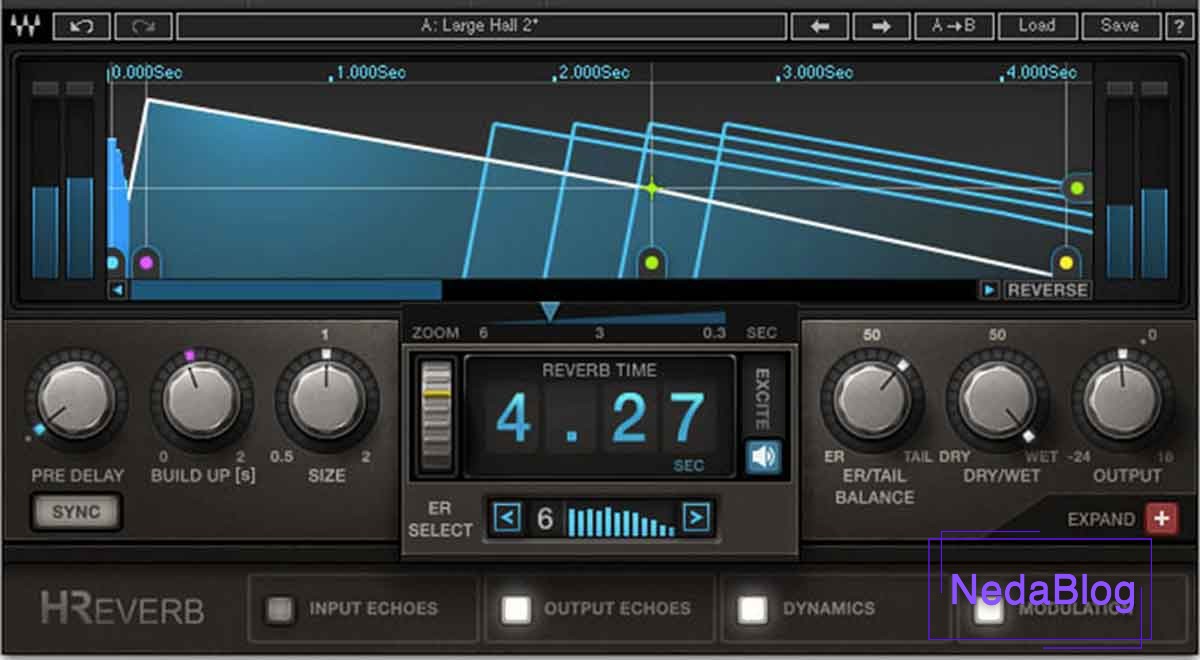Select next ER pattern arrow
Image resolution: width=1200 pixels, height=660 pixels.
[x=696, y=518]
